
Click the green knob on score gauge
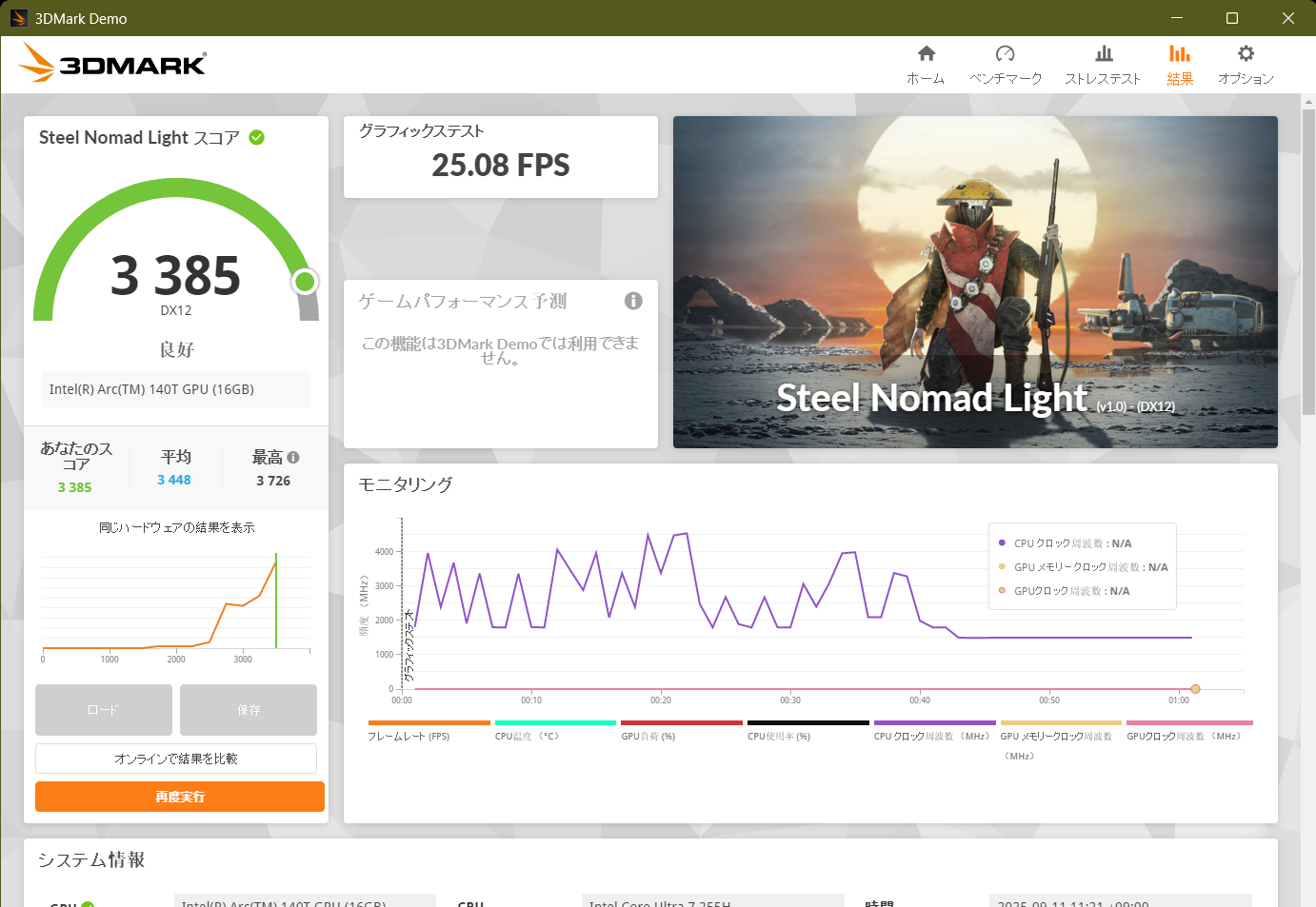pos(305,281)
